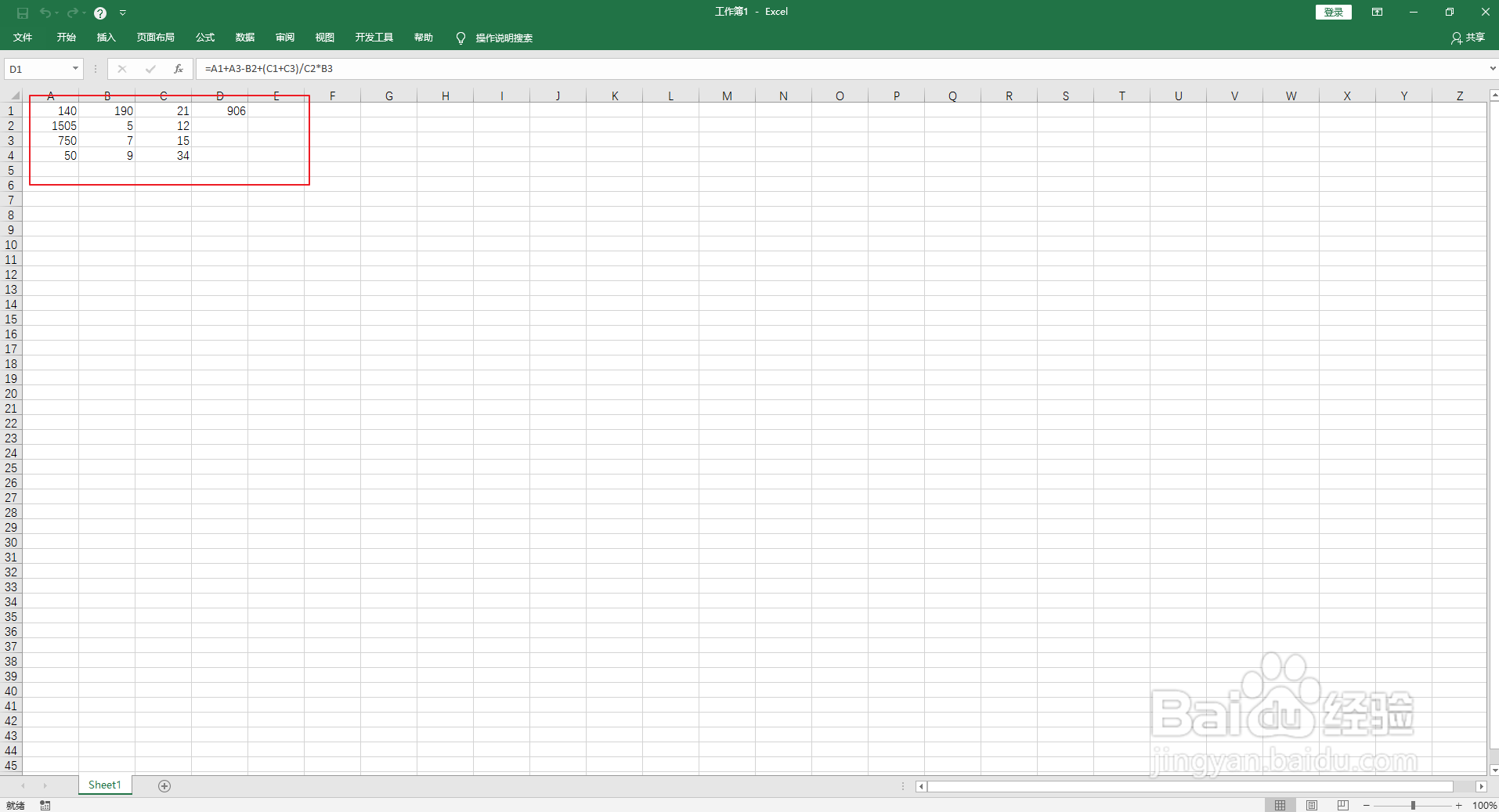Expand the Name Box dropdown arrow
The width and height of the screenshot is (1499, 812).
click(75, 69)
